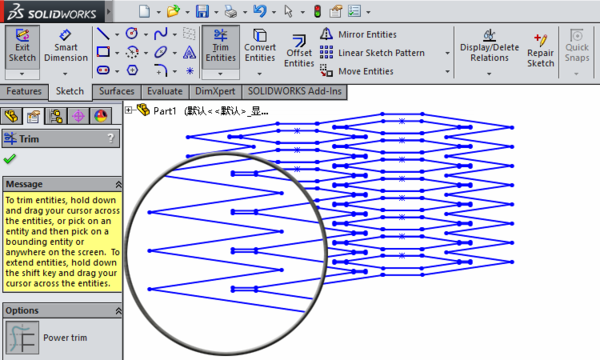Click the Print icon
The height and width of the screenshot is (360, 600).
pyautogui.click(x=231, y=11)
